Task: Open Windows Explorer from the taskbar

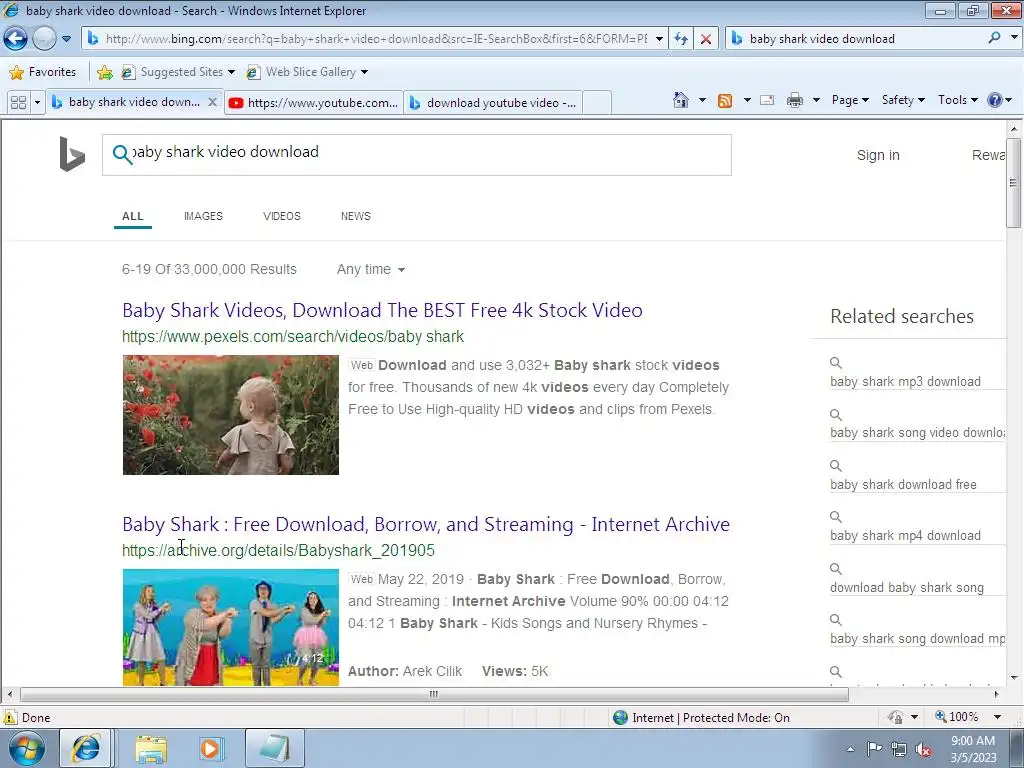Action: tap(151, 749)
